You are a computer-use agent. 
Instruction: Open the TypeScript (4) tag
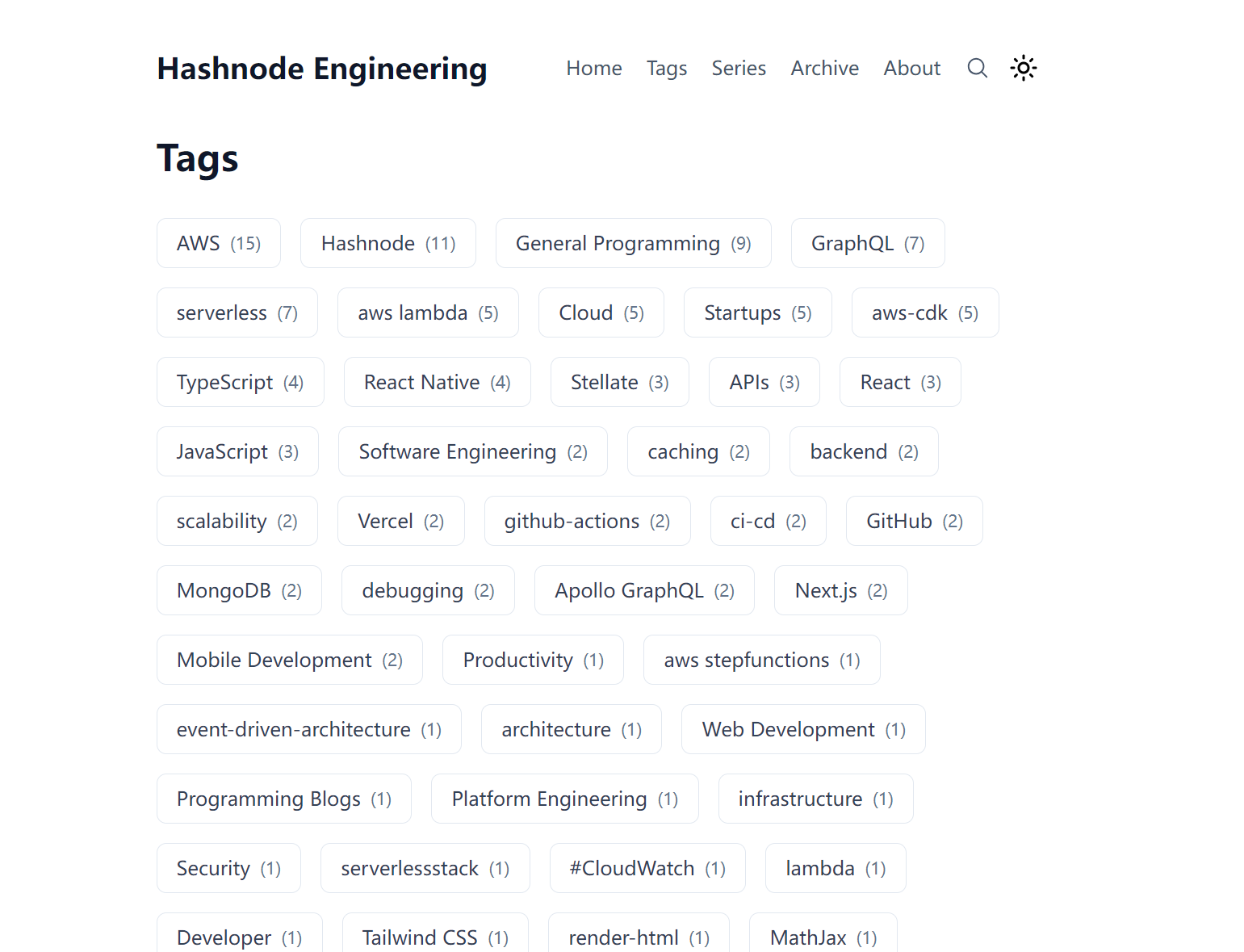point(241,382)
